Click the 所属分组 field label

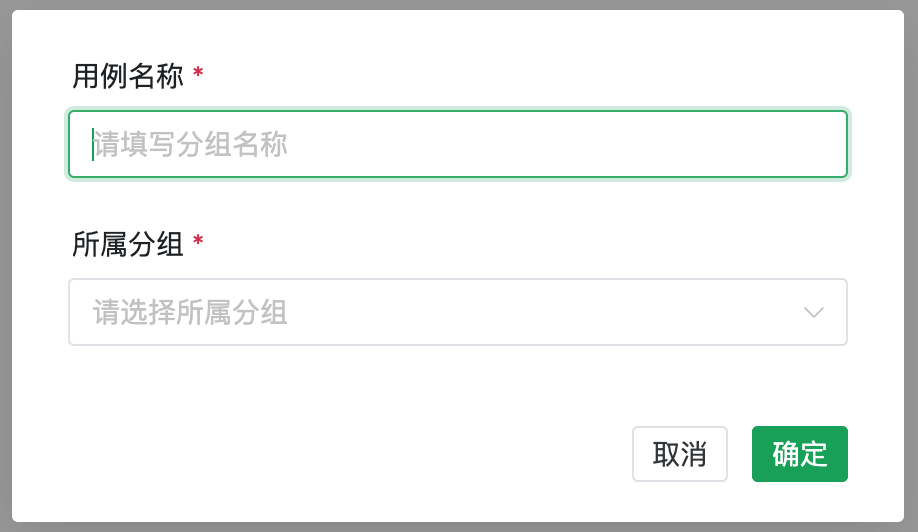pyautogui.click(x=128, y=244)
